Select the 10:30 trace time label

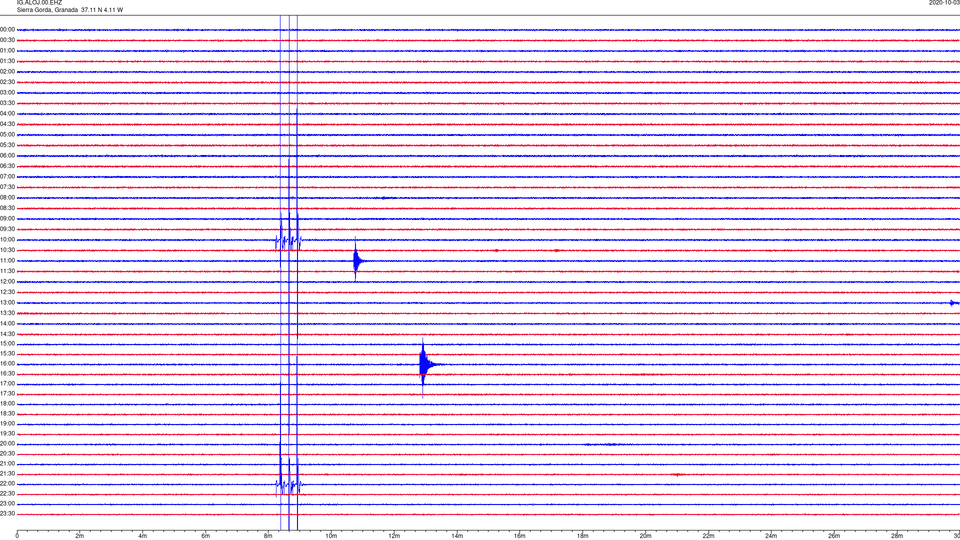pyautogui.click(x=7, y=250)
